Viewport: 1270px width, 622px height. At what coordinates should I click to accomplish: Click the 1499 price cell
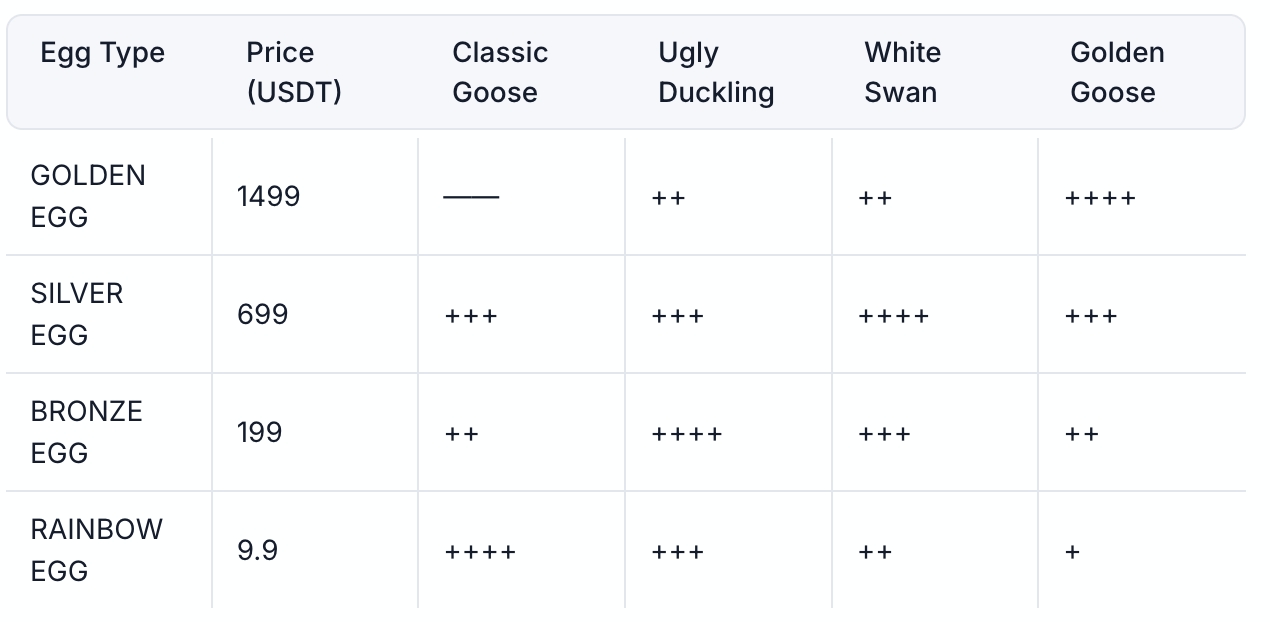coord(269,196)
